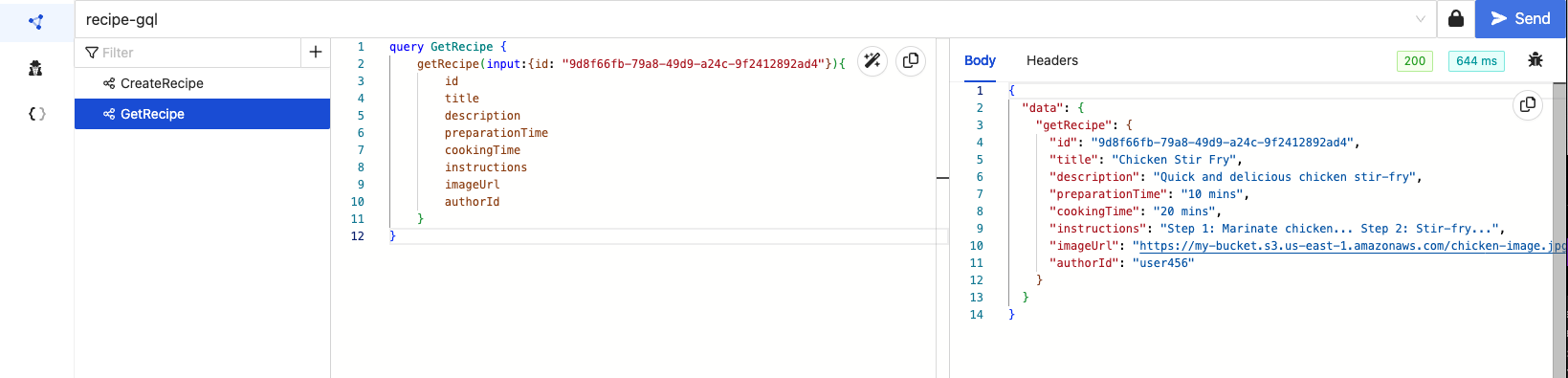1568x378 pixels.
Task: Click the 'authorId' field in the query
Action: coord(472,202)
